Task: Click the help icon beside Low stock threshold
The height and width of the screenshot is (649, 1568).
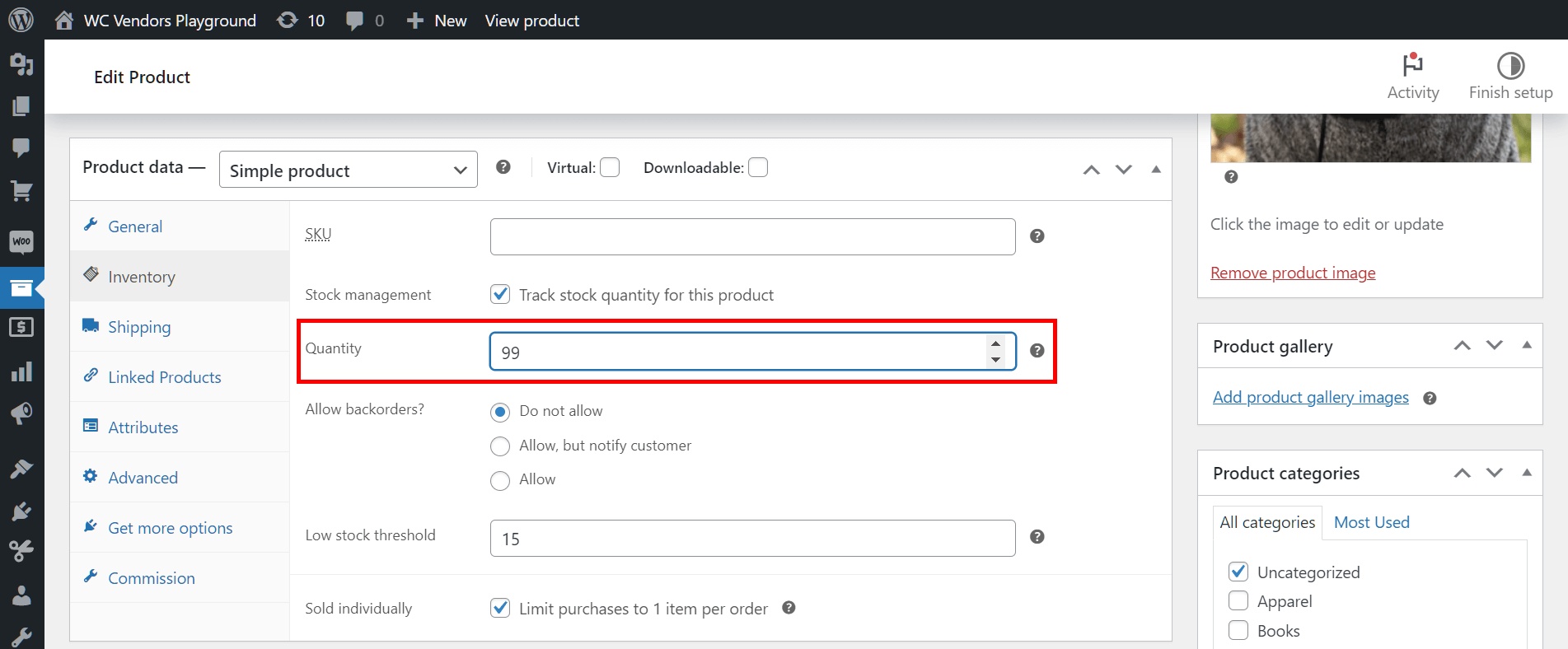Action: click(1037, 537)
